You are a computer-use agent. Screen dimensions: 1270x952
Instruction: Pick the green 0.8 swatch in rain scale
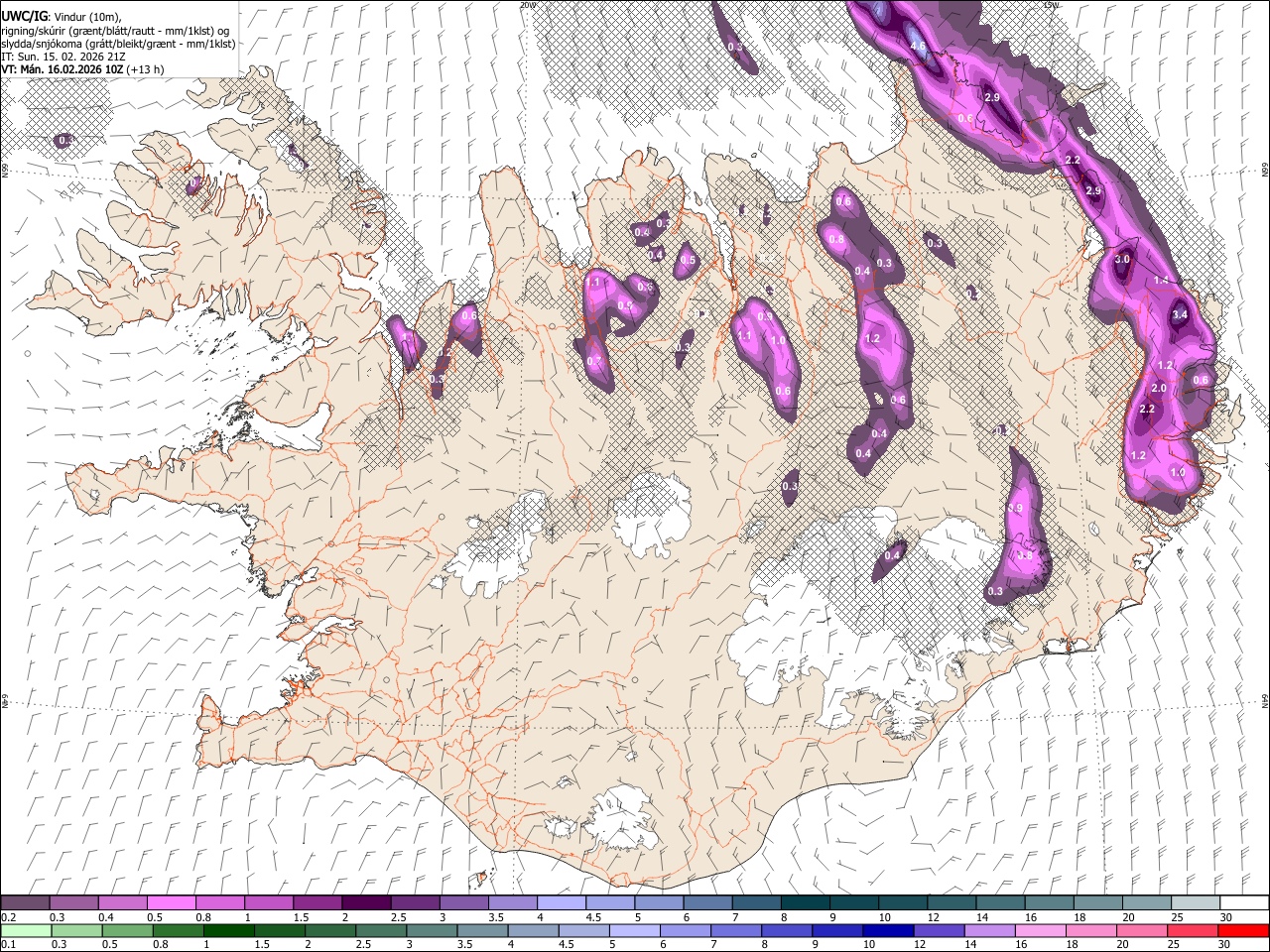[179, 931]
